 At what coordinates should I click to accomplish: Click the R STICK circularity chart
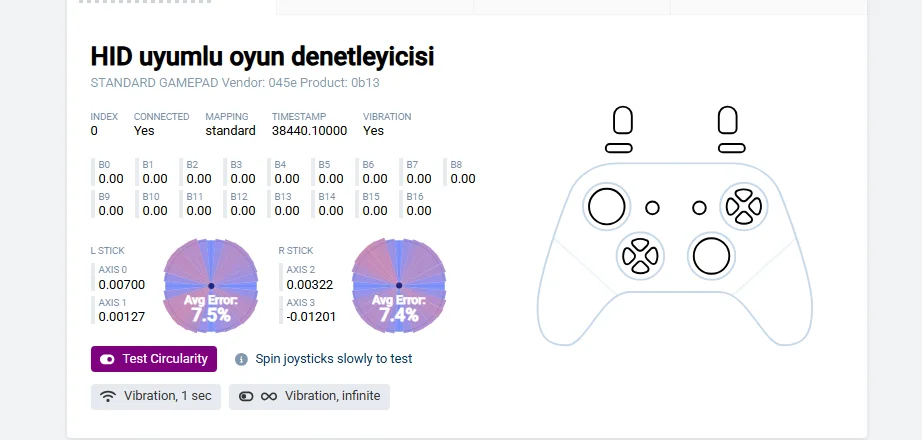point(399,286)
